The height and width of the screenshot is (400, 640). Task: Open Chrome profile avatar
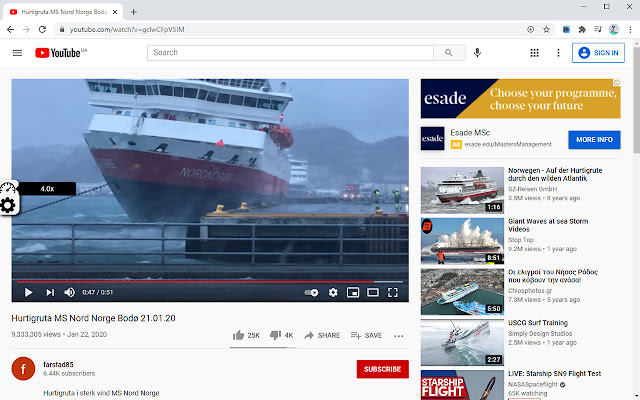click(614, 29)
